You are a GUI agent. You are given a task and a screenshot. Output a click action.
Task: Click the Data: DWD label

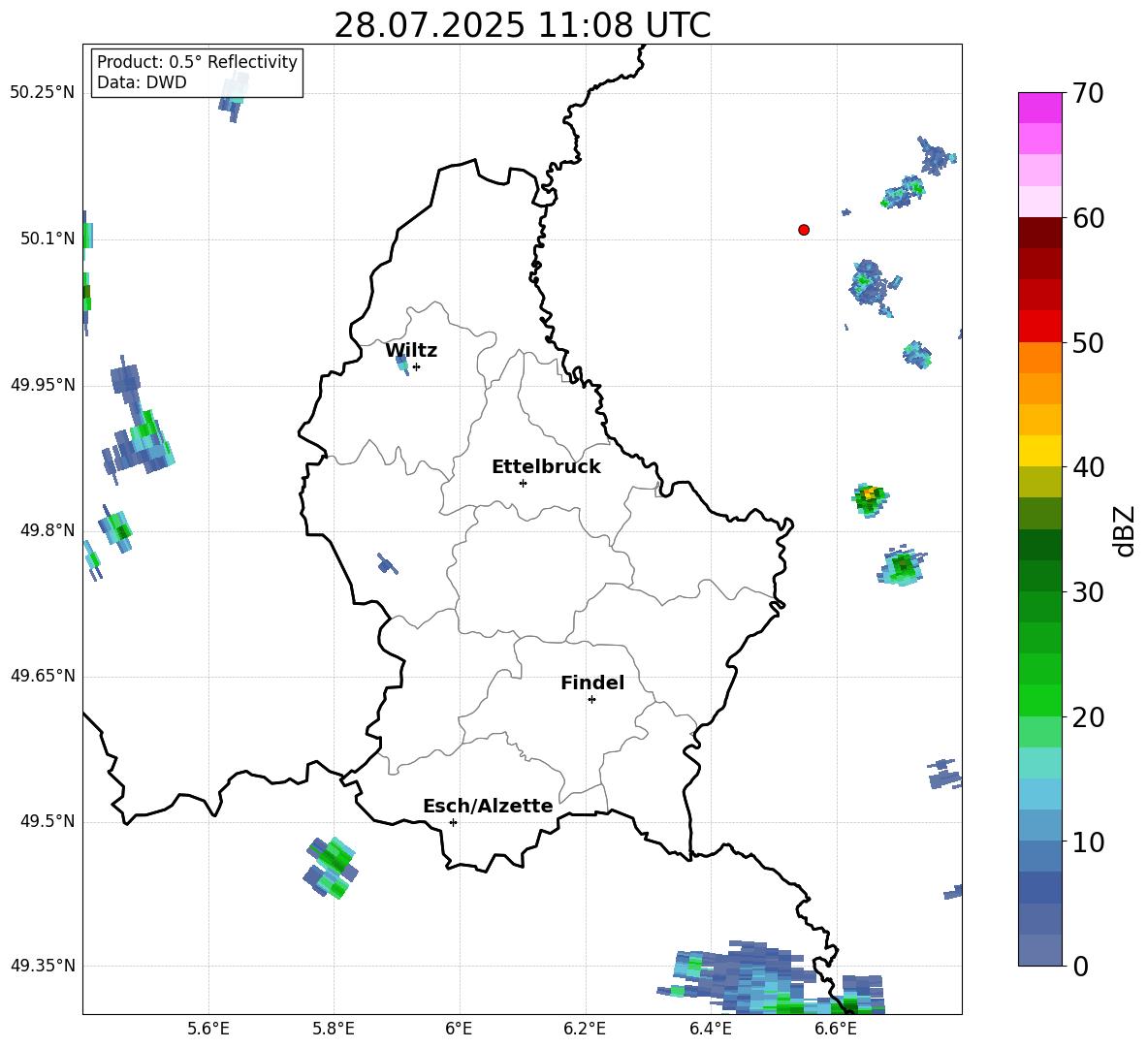coord(142,82)
